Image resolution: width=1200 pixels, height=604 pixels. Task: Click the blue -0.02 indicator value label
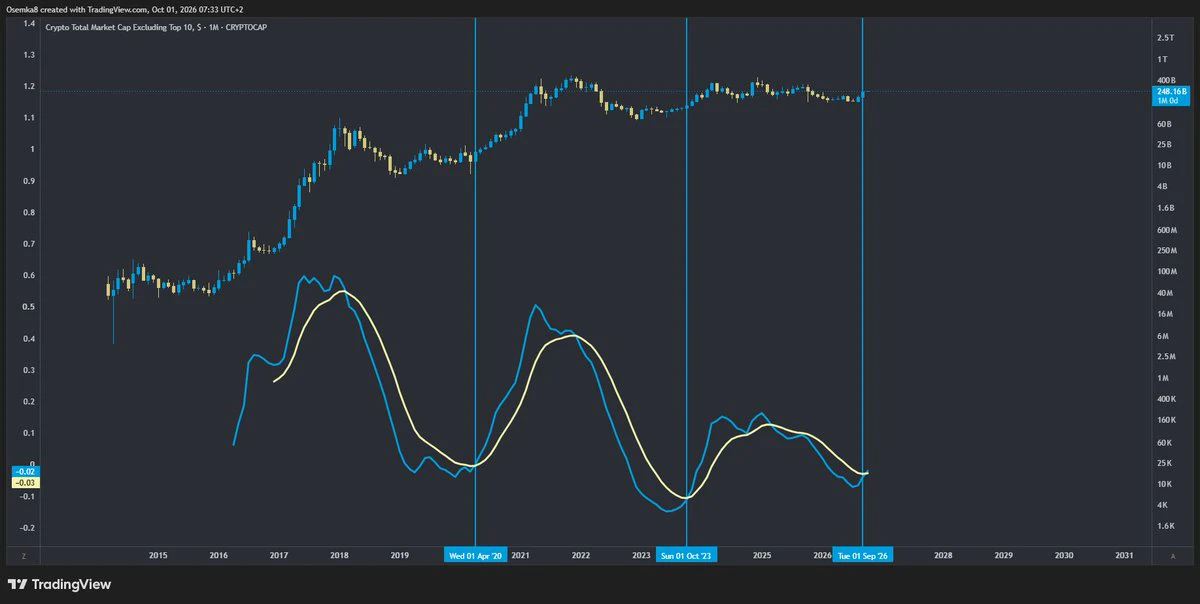click(25, 471)
